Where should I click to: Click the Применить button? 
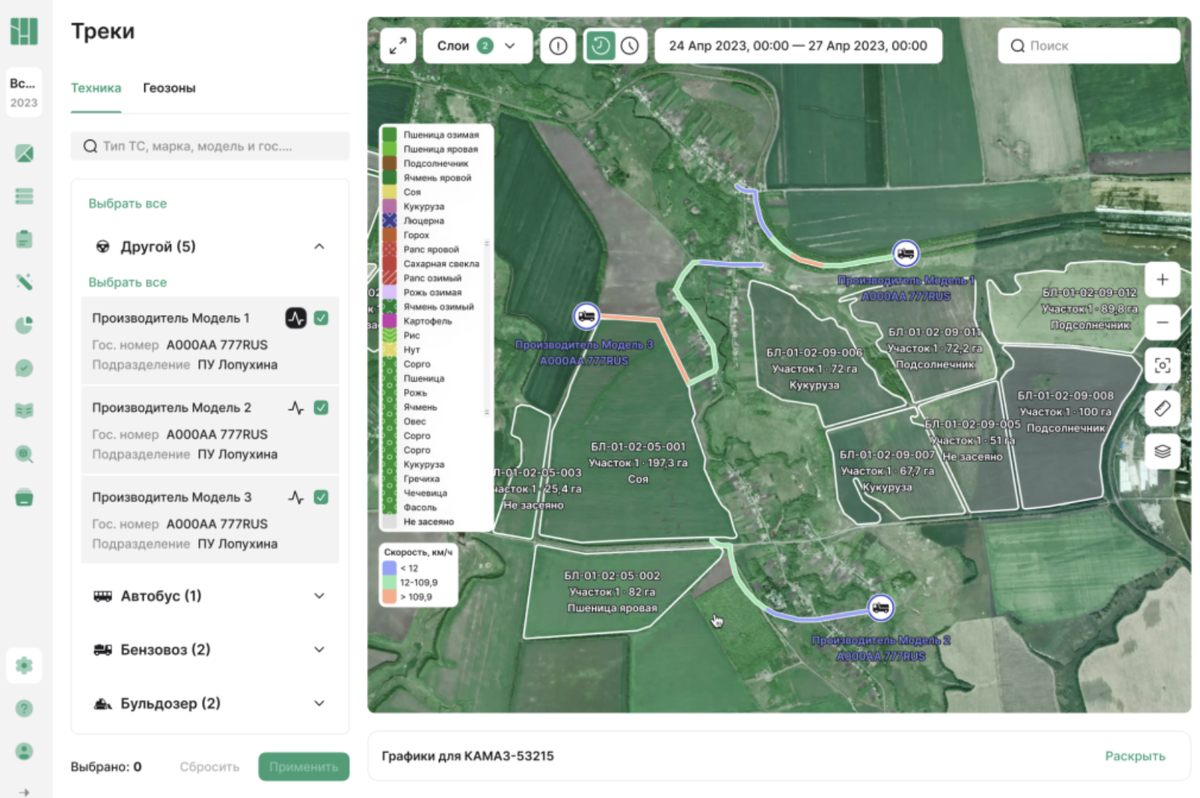[x=304, y=767]
